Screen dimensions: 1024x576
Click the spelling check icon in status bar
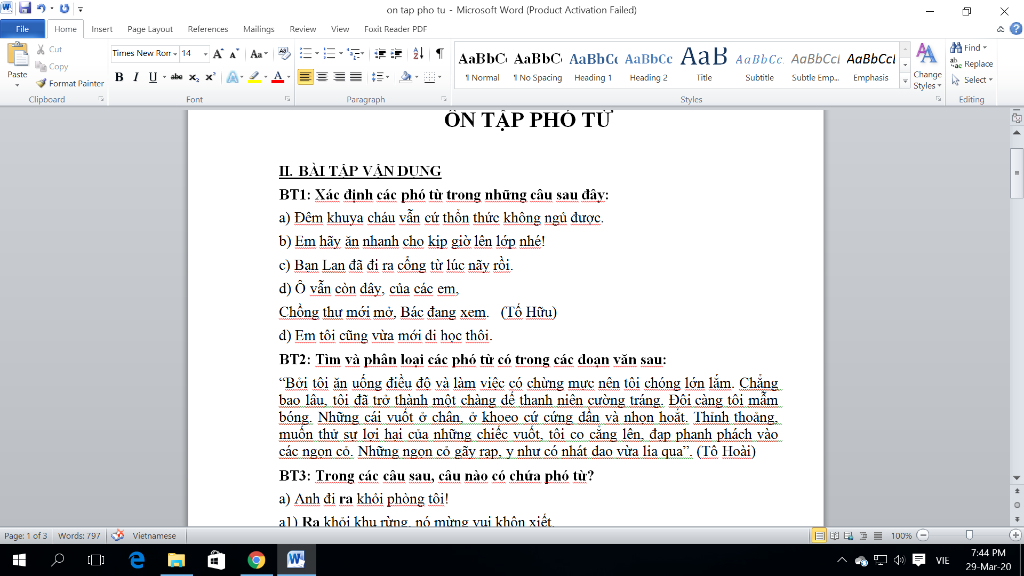(x=118, y=536)
